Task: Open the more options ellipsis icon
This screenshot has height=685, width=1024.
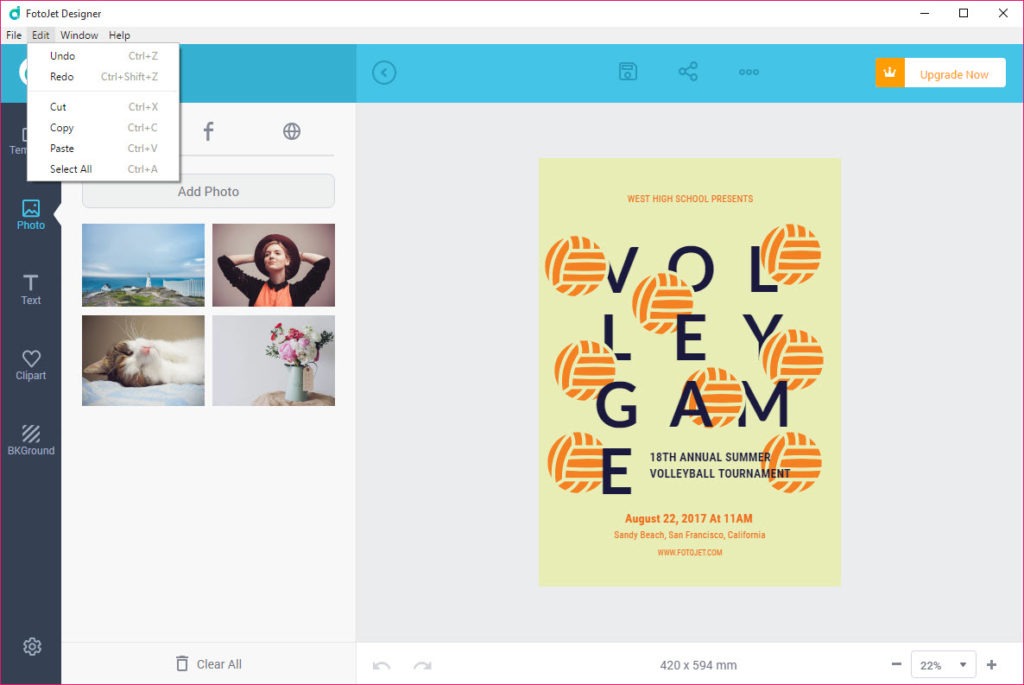Action: pyautogui.click(x=749, y=72)
